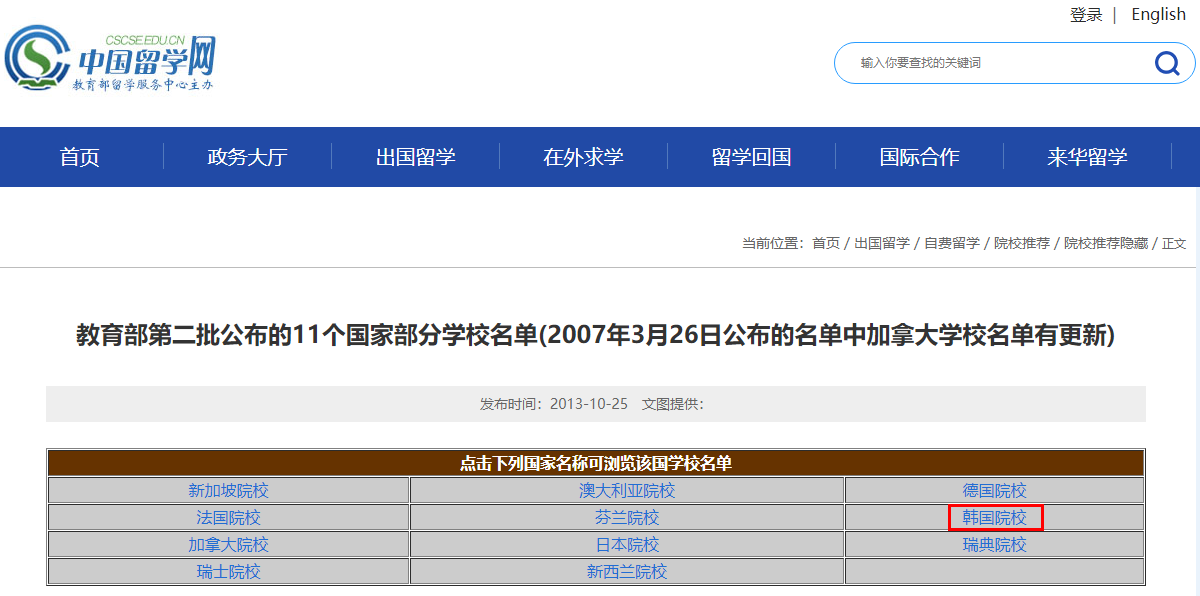Viewport: 1200px width, 596px height.
Task: Open the 韩国院校 school list
Action: coord(994,517)
